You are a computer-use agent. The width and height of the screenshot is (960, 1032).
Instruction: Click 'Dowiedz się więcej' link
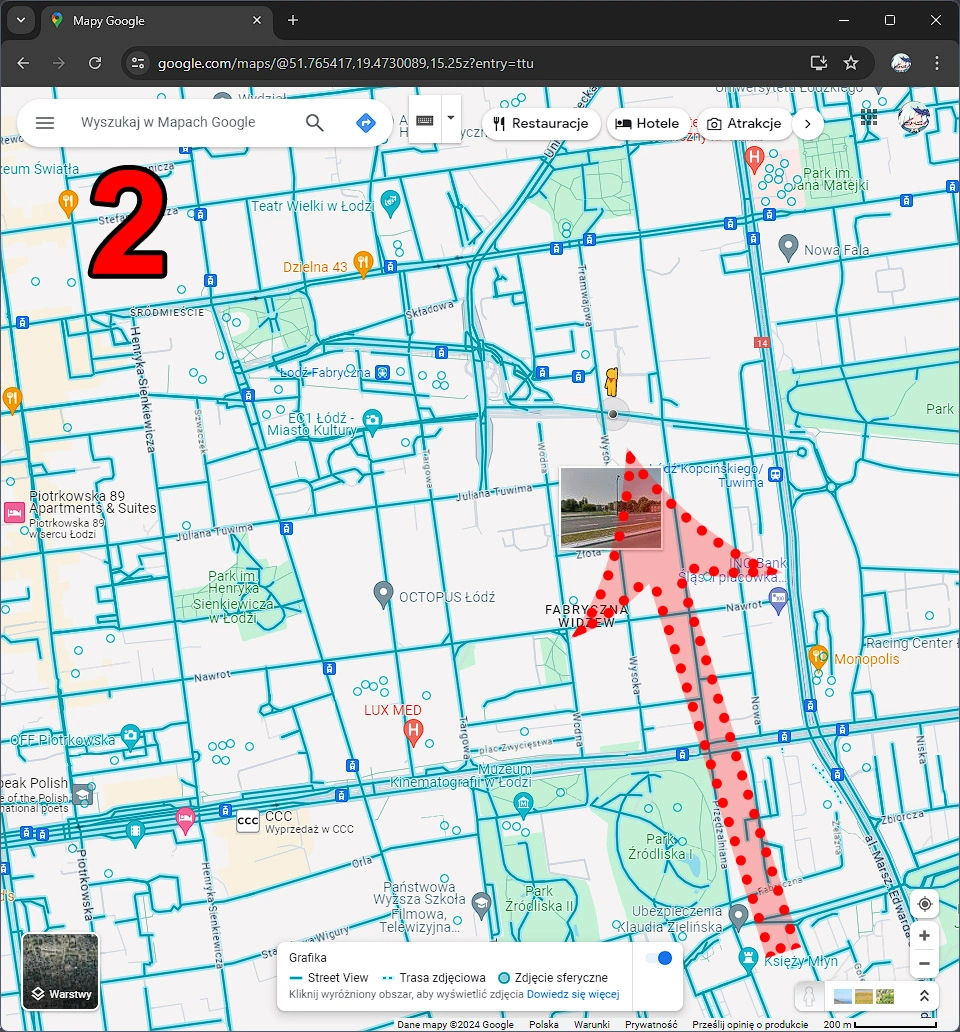tap(573, 994)
